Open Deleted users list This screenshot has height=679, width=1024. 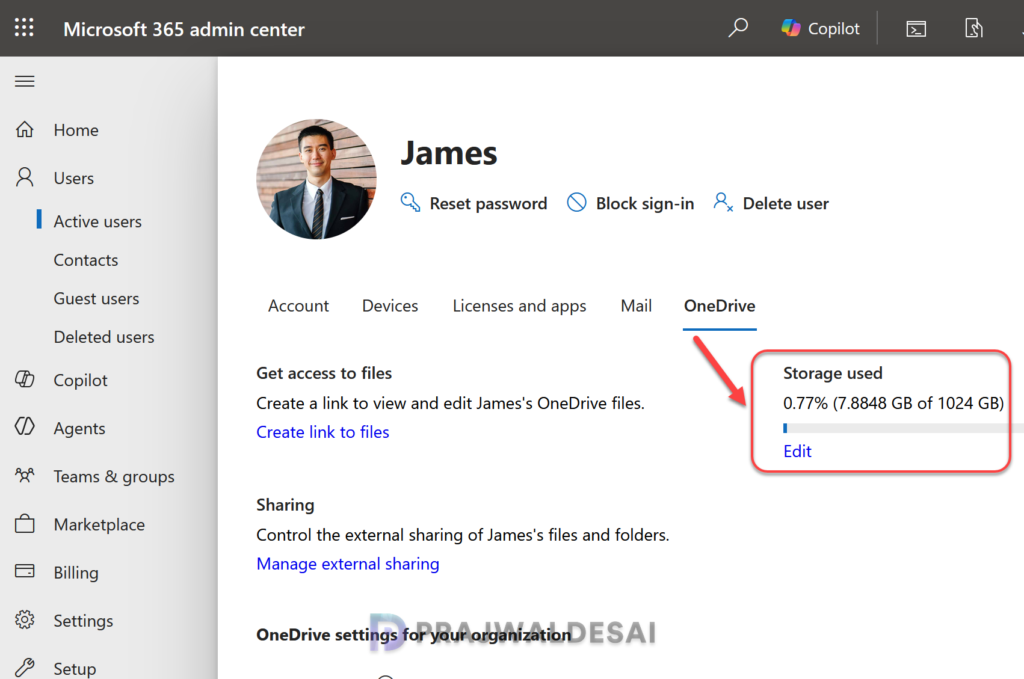[104, 337]
